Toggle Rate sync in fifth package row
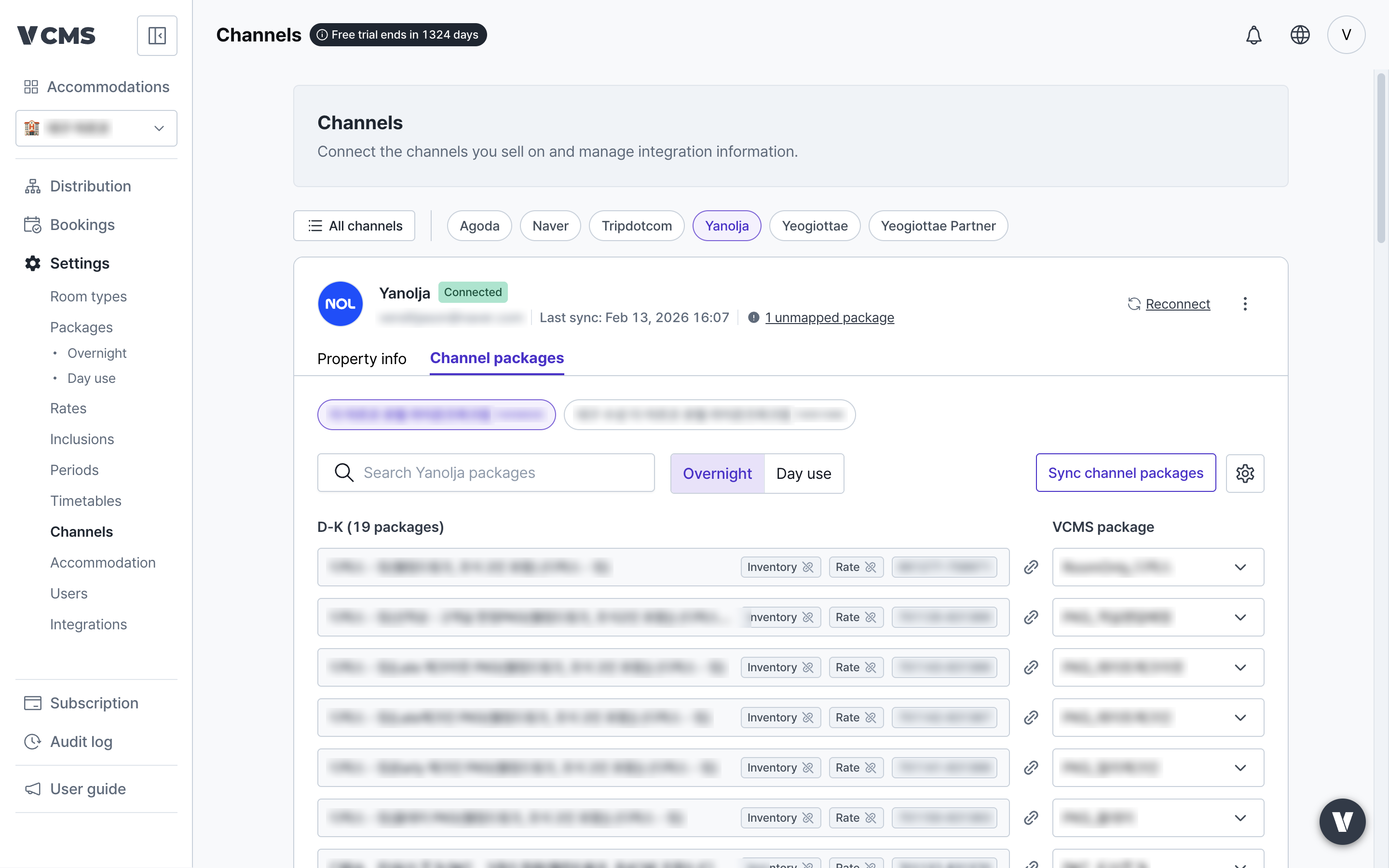Screen dimensions: 1389x868 856,768
